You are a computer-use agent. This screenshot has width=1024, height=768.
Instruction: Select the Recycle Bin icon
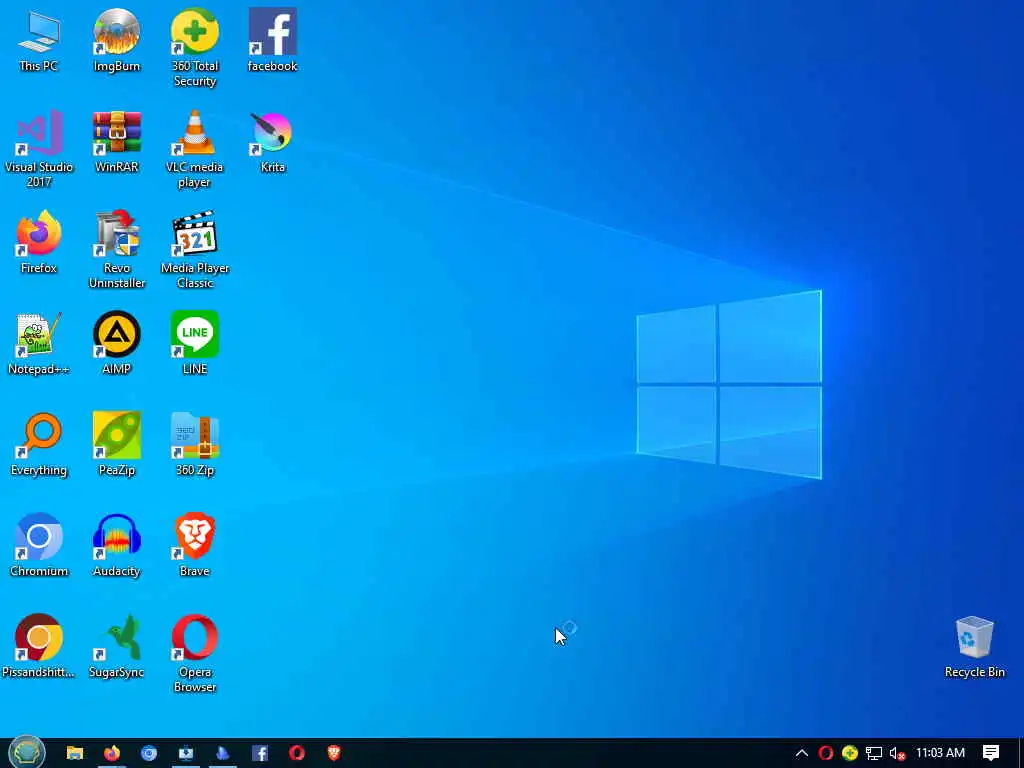[974, 647]
